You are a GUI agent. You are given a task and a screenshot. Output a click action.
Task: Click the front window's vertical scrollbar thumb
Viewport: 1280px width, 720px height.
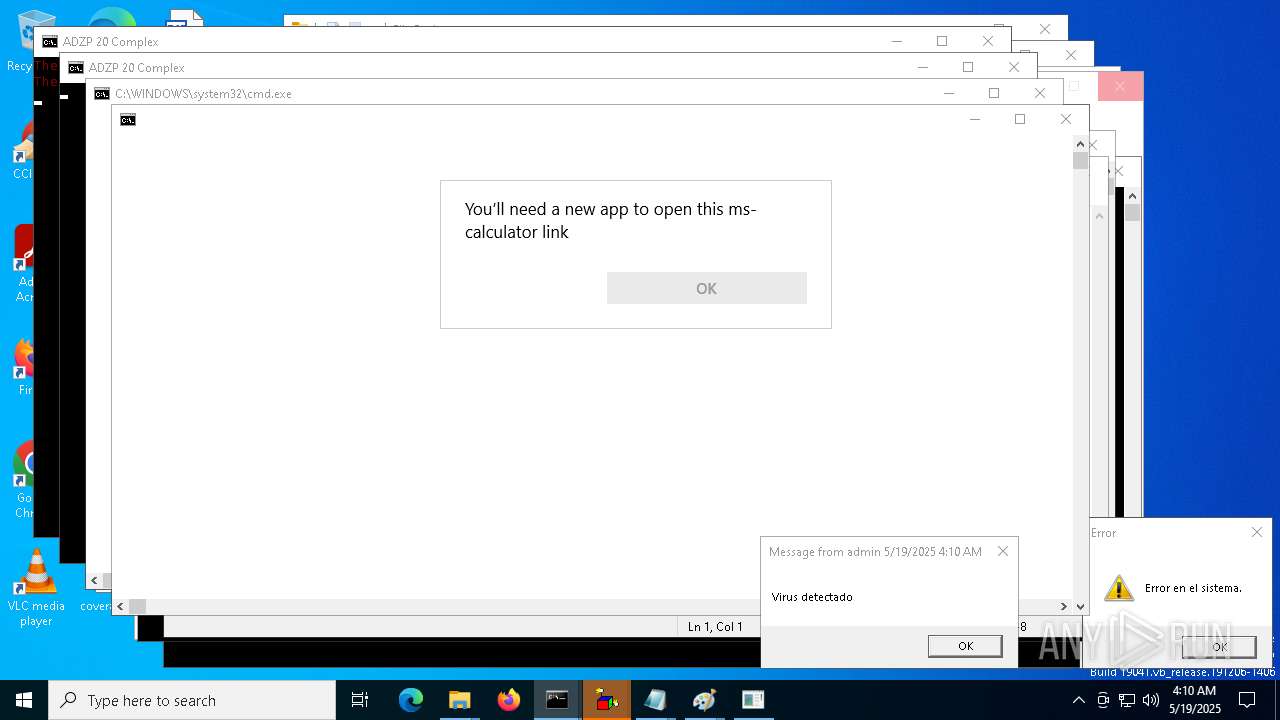coord(1080,160)
